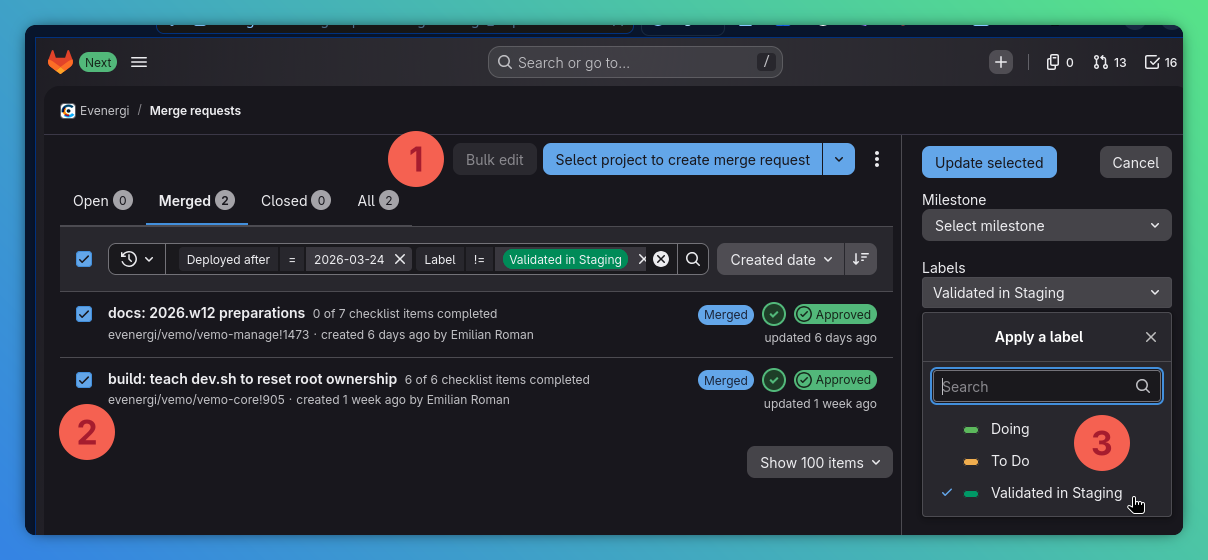The image size is (1208, 560).
Task: Open the to-do list icon showing 16
Action: click(1160, 62)
